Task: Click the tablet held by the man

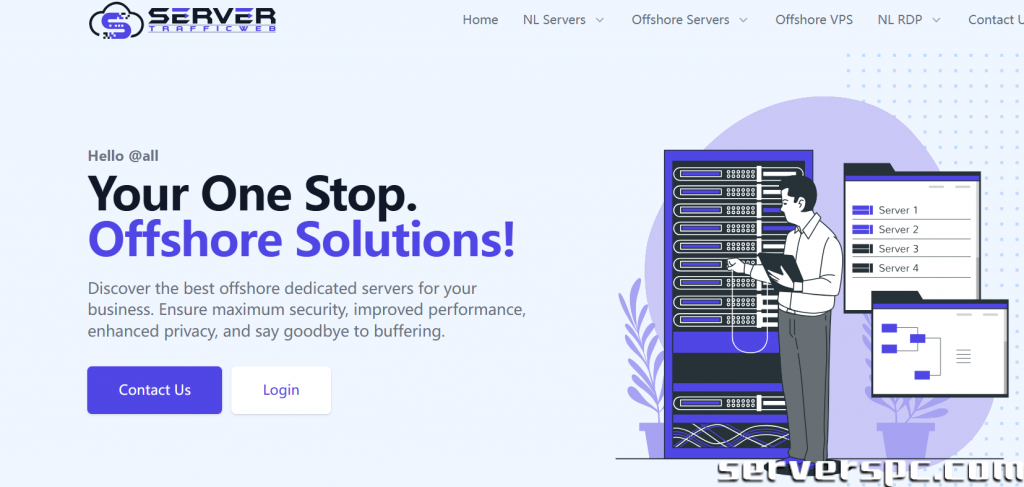Action: click(x=780, y=265)
